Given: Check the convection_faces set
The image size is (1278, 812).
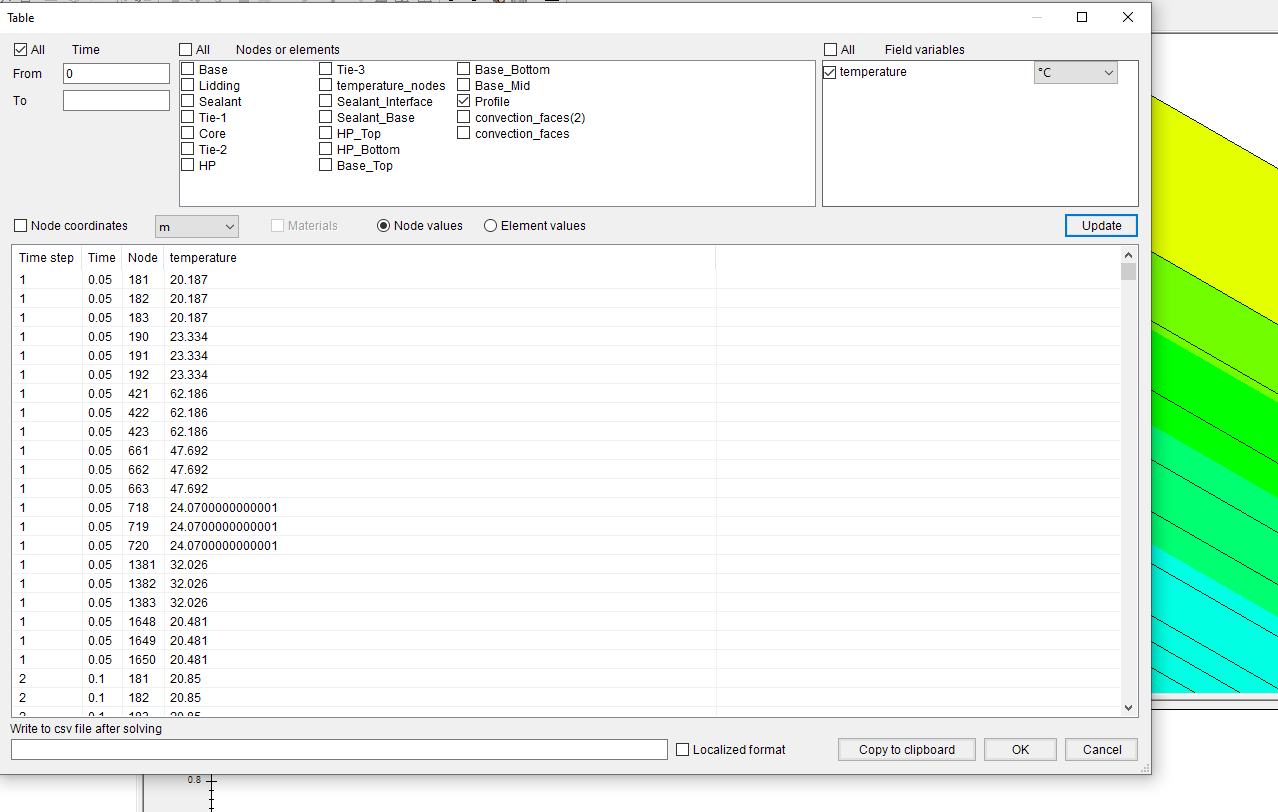Looking at the screenshot, I should pos(464,133).
